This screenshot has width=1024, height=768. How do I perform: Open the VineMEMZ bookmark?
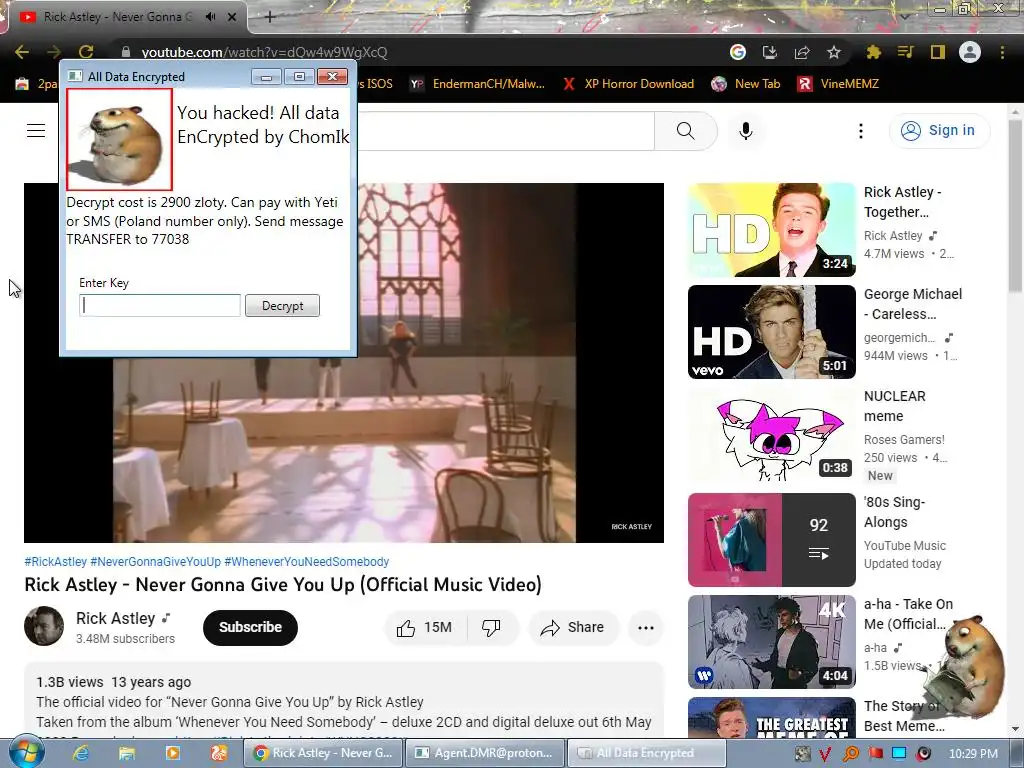click(839, 84)
